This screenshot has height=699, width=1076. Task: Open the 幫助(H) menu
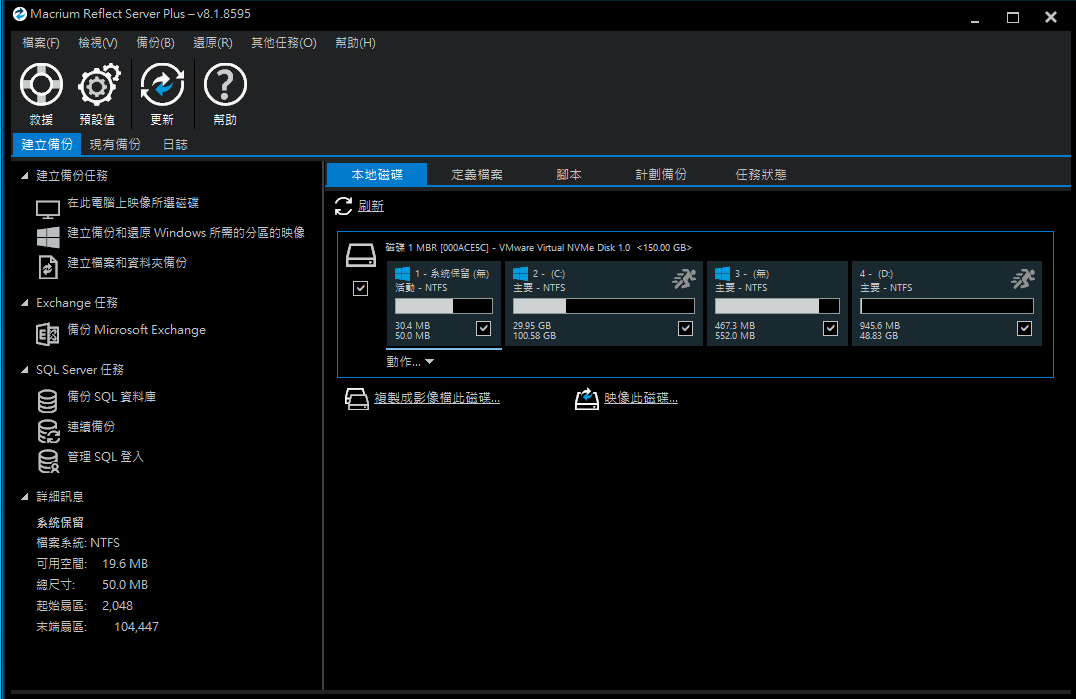[x=355, y=43]
